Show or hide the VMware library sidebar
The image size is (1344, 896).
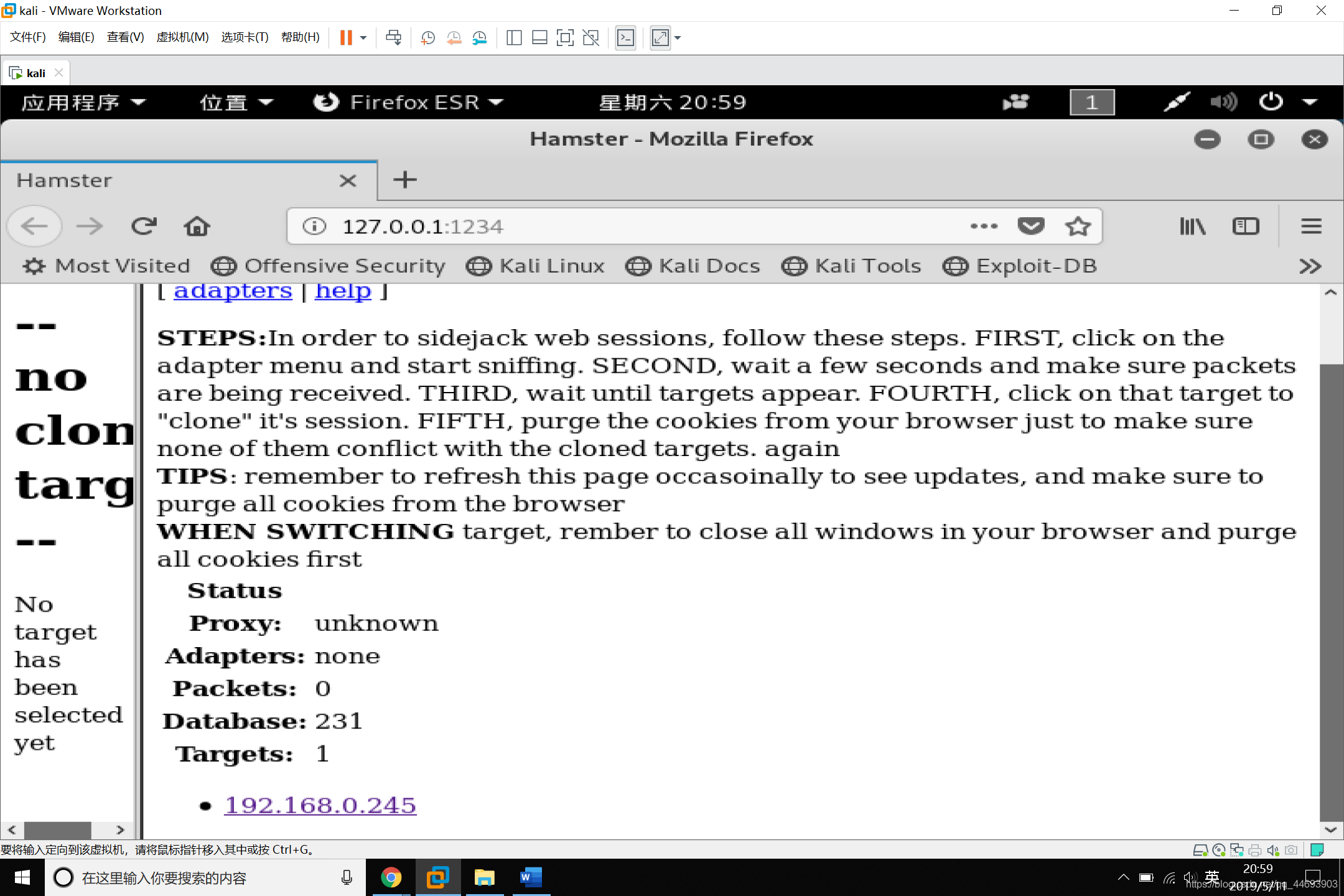(514, 38)
